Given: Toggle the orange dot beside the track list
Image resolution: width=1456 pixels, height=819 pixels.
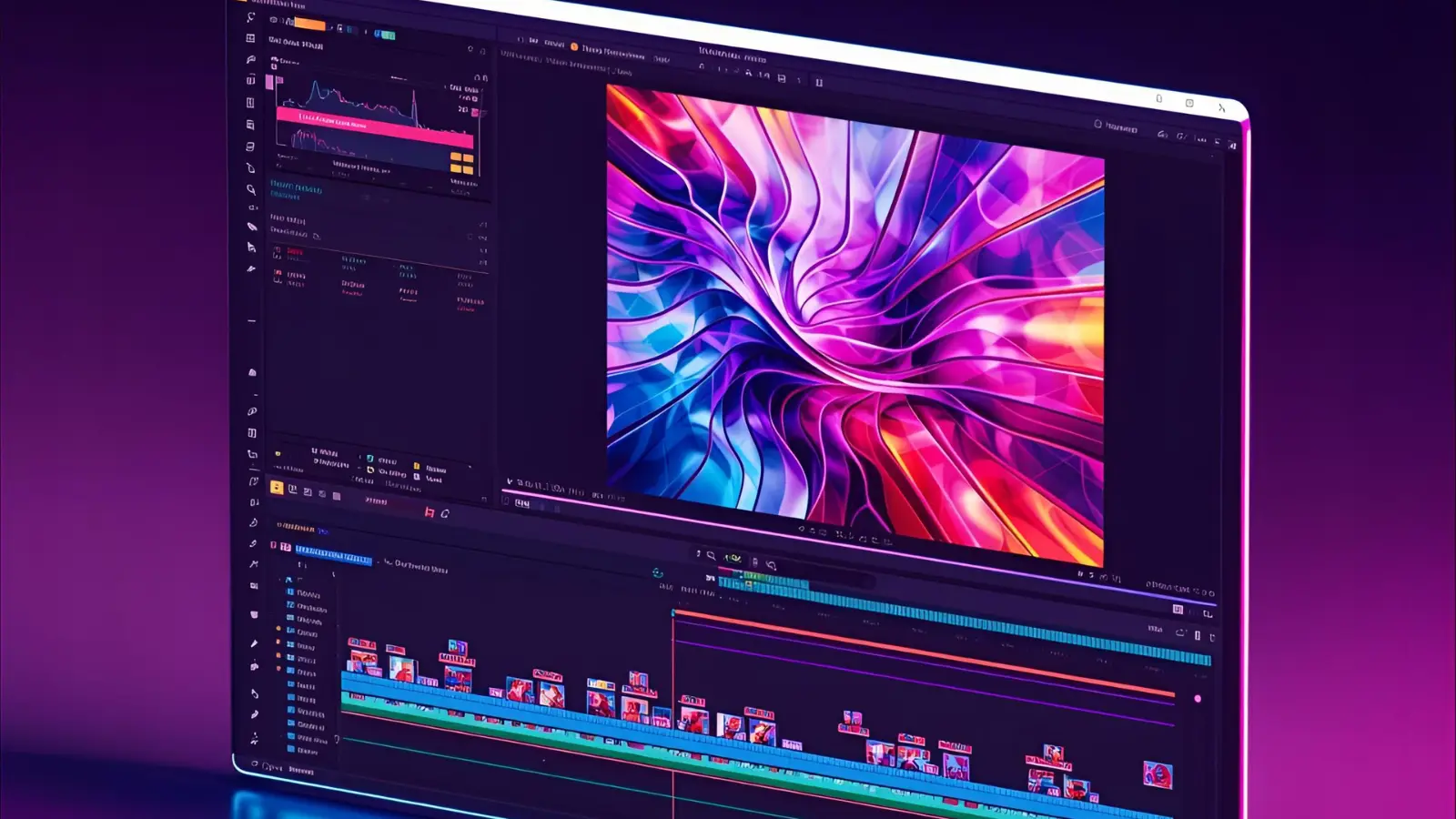Looking at the screenshot, I should pos(278,629).
